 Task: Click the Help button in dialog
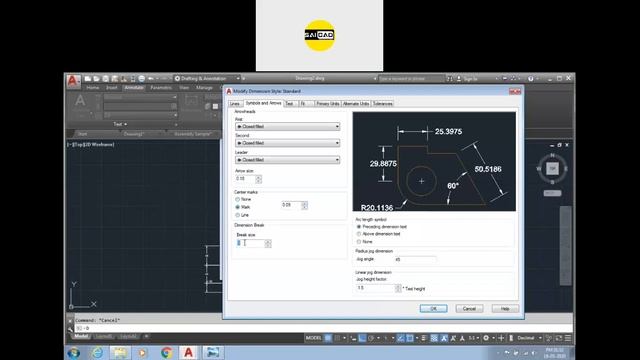pos(505,309)
